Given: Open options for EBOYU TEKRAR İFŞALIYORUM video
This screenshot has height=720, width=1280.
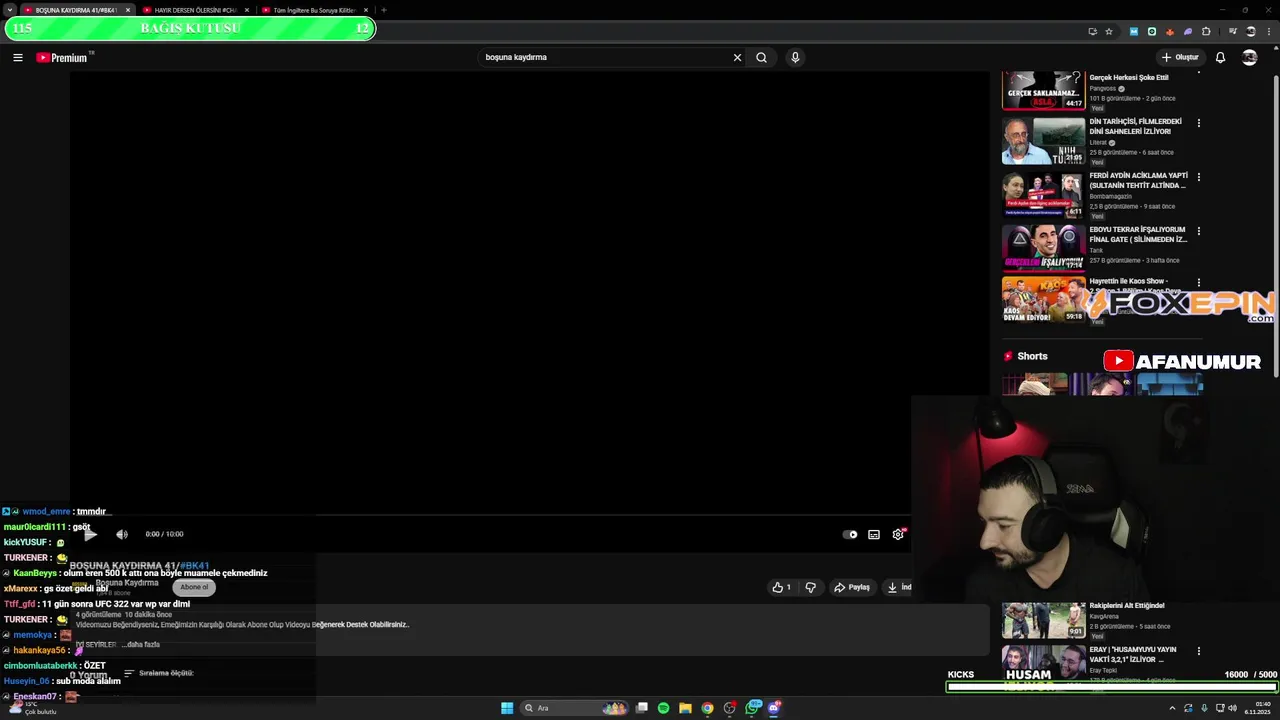Looking at the screenshot, I should coord(1198,231).
